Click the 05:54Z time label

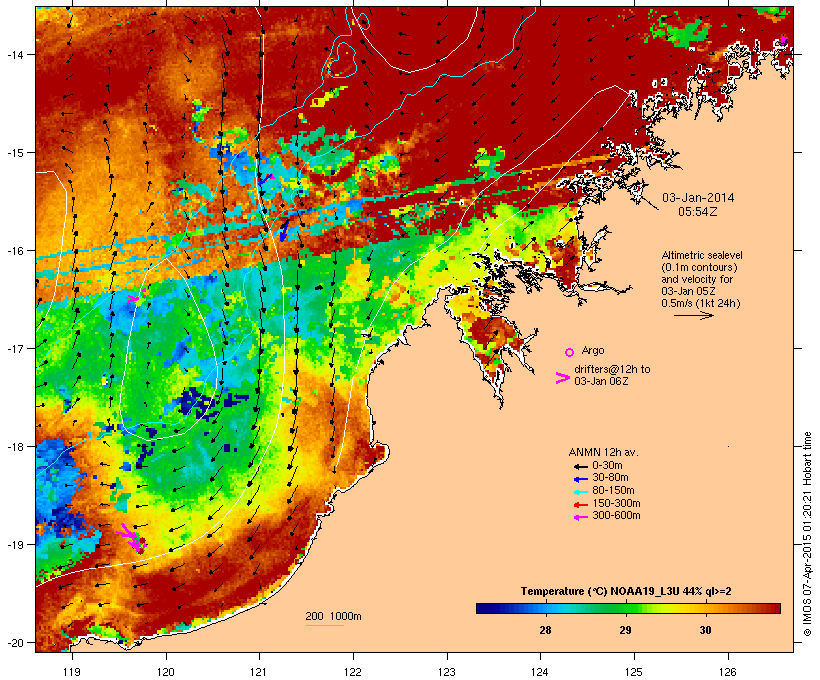click(x=698, y=211)
